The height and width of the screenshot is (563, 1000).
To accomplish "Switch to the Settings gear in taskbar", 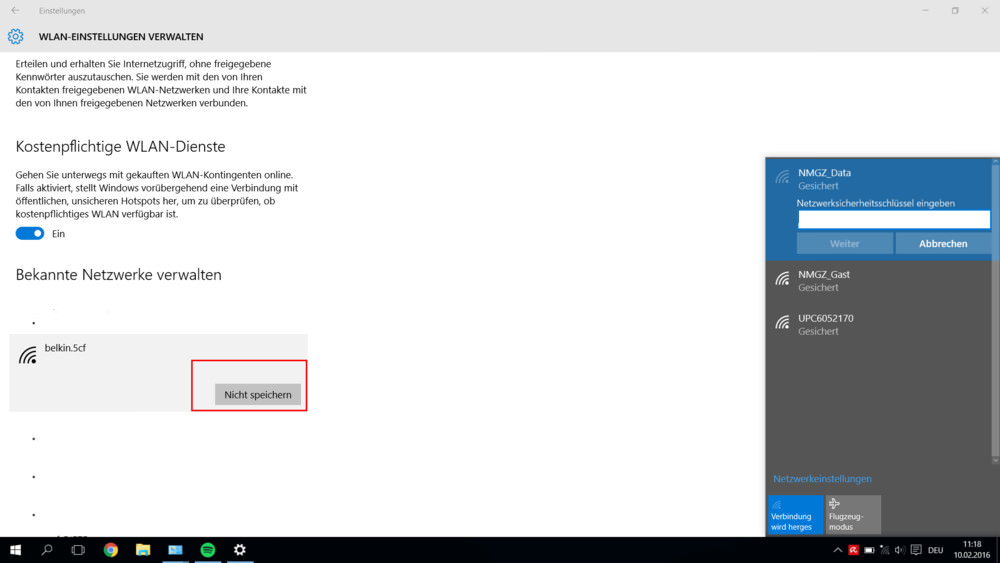I will point(240,550).
